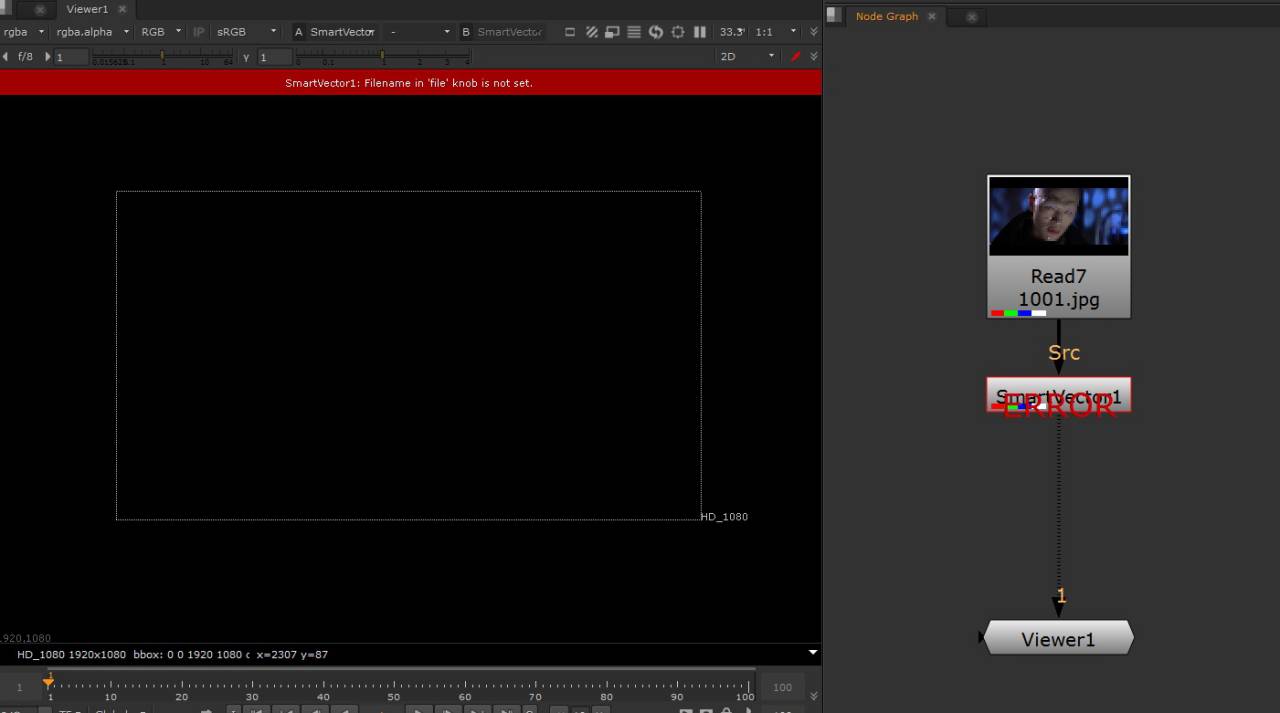Click the target/crosshair icon in the viewer toolbar
The image size is (1280, 713).
(678, 32)
